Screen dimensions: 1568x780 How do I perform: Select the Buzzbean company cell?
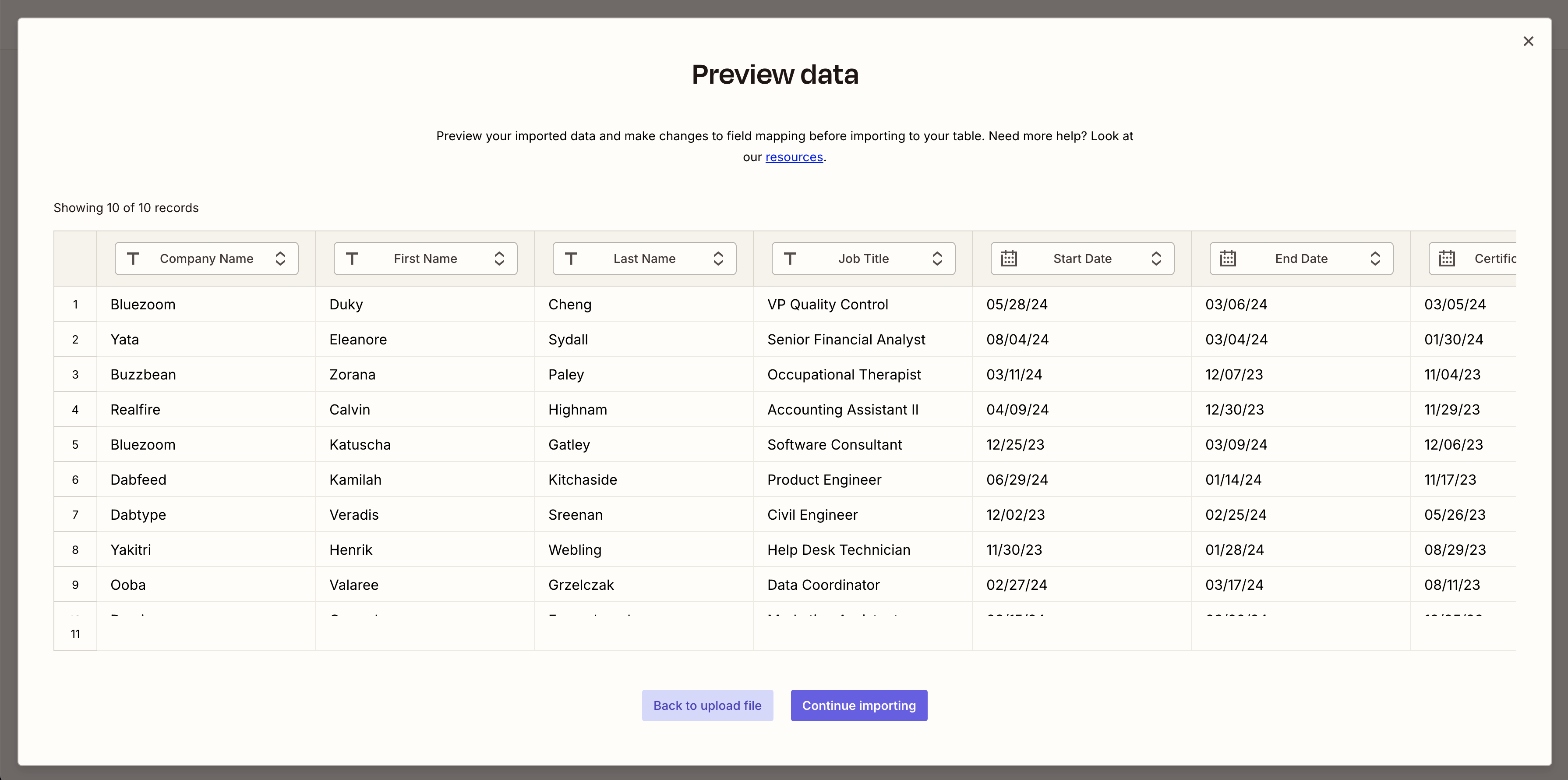pyautogui.click(x=206, y=375)
